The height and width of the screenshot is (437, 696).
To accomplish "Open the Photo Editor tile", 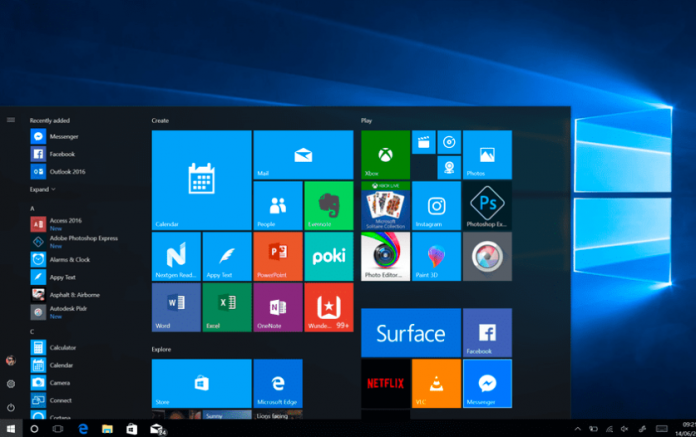I will [386, 256].
